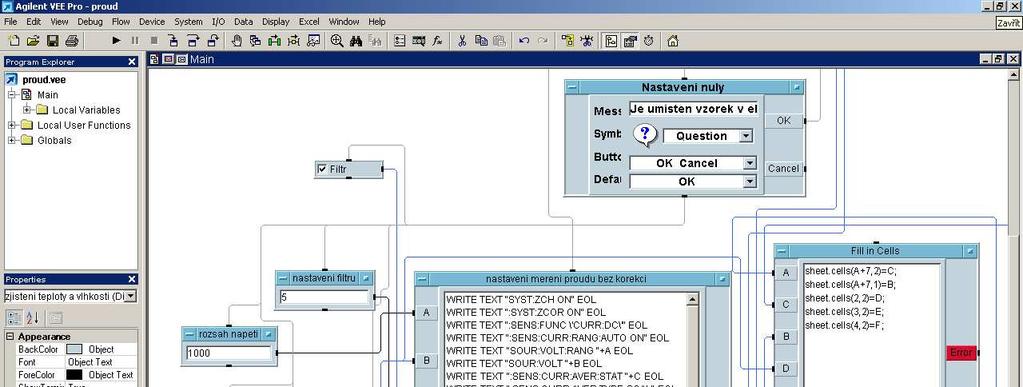Close the Properties panel
Screen dimensions: 1023x387
(x=132, y=279)
